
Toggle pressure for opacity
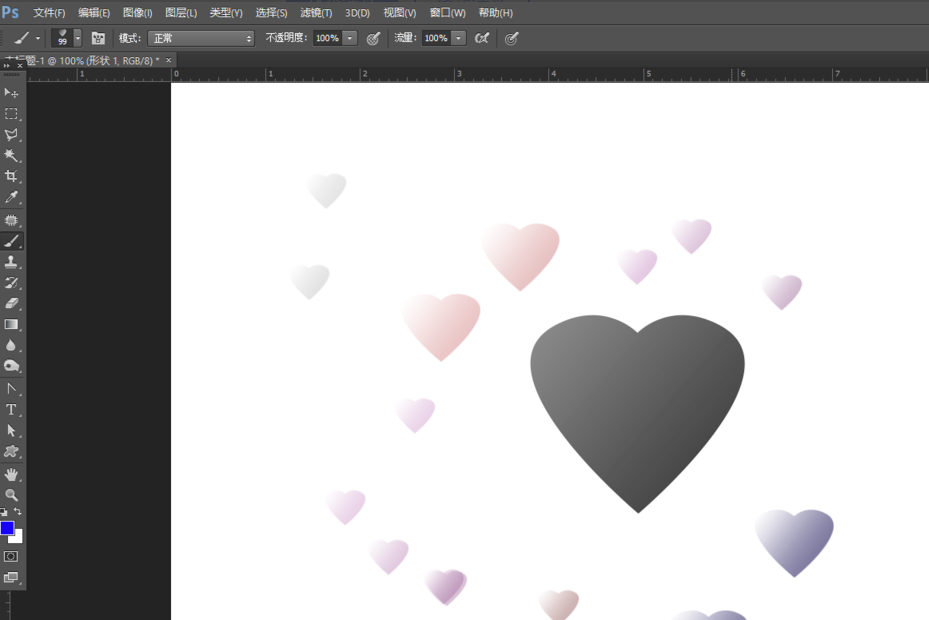click(x=373, y=39)
